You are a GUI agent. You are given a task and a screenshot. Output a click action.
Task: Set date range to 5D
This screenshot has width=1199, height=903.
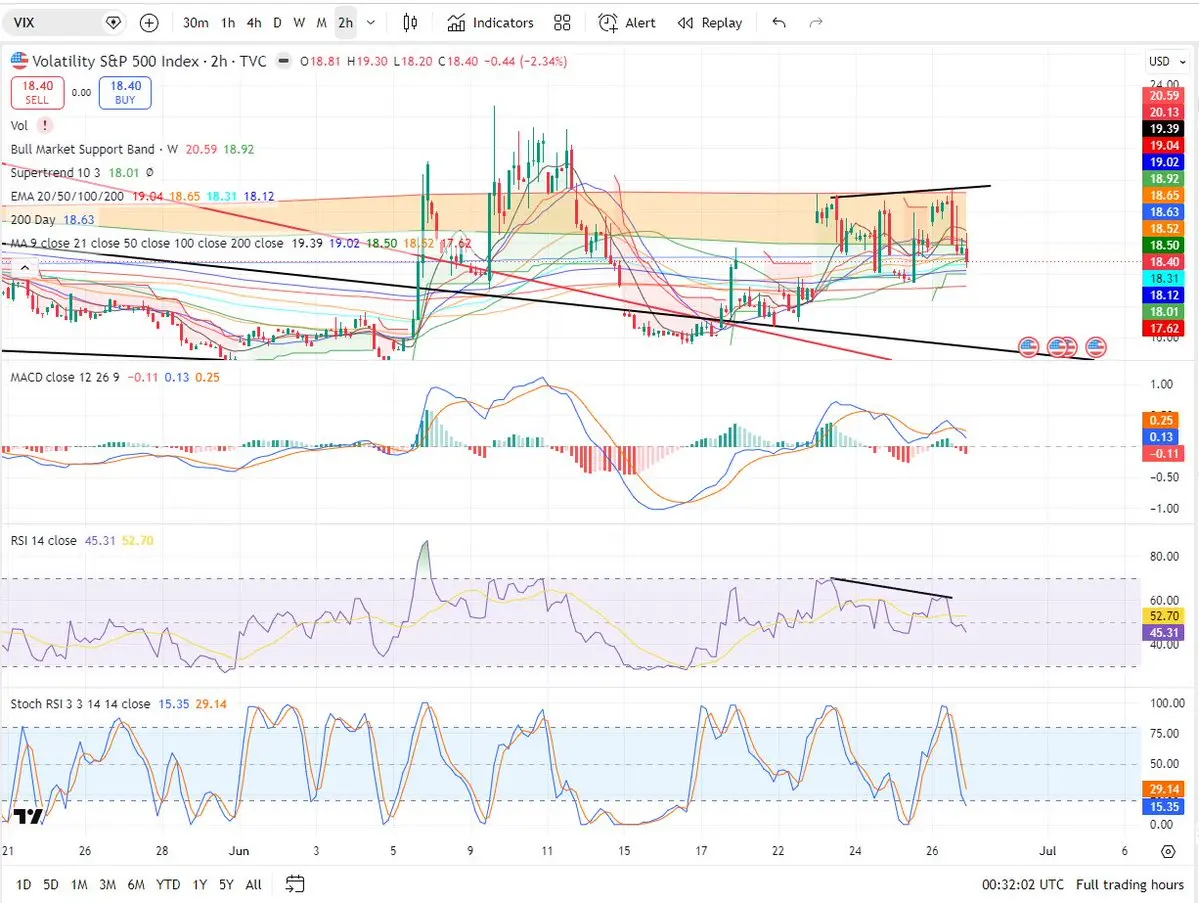[50, 885]
